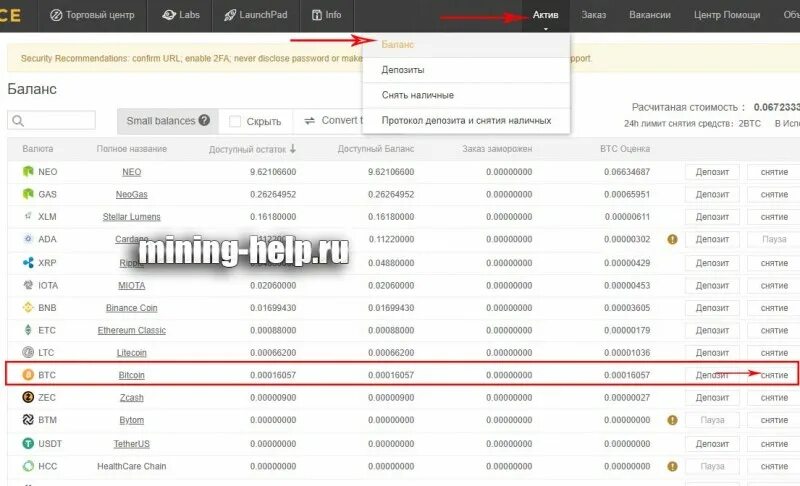Image resolution: width=800 pixels, height=486 pixels.
Task: Sort by the Доступный остаток arrow
Action: pyautogui.click(x=293, y=149)
